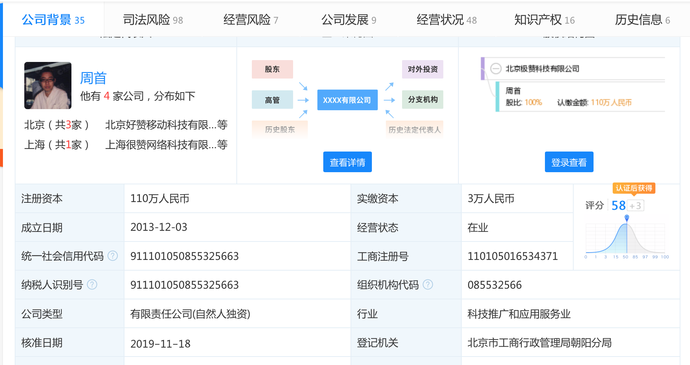The height and width of the screenshot is (365, 690).
Task: Switch to 经营风险 tab
Action: click(250, 20)
